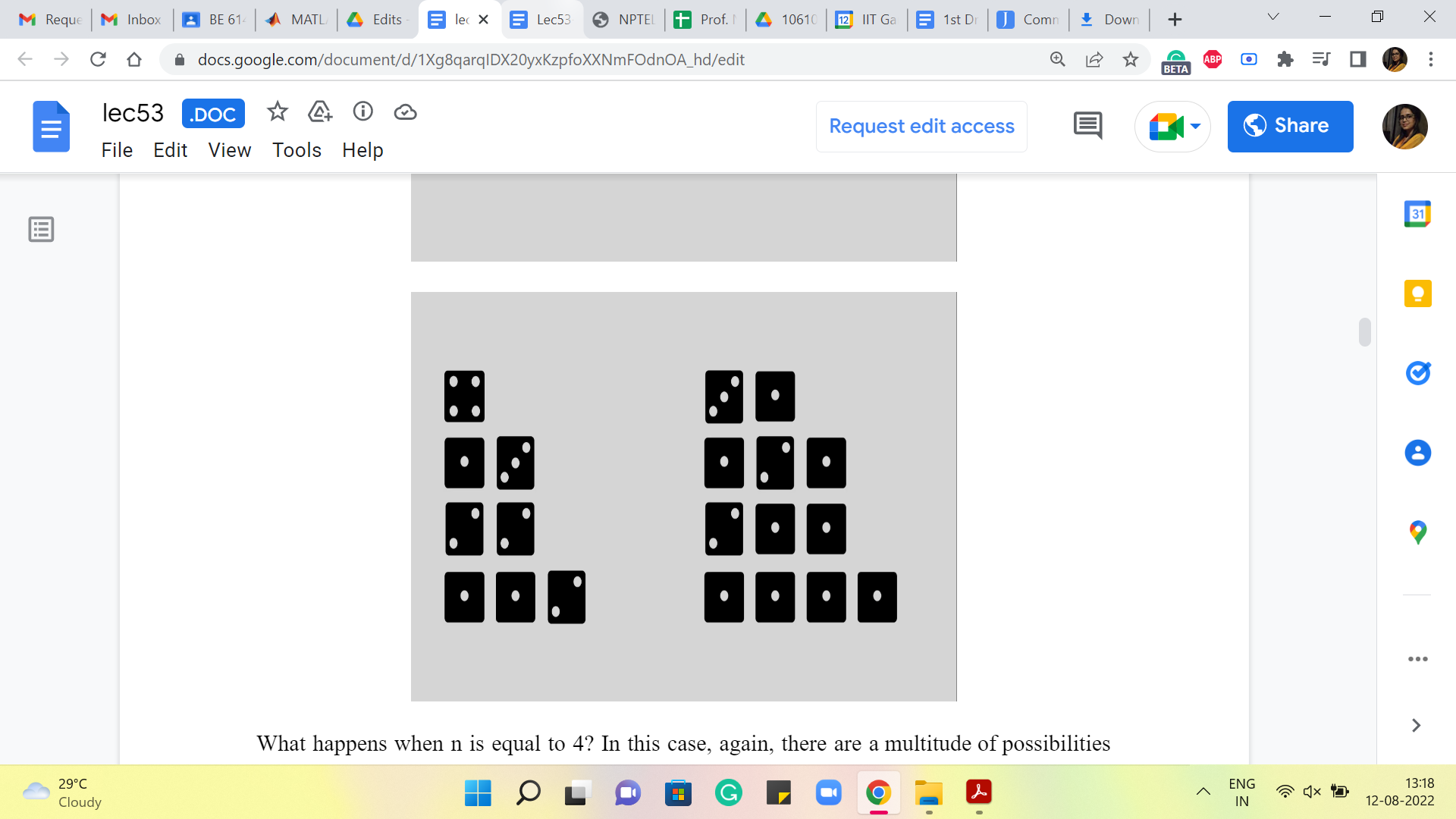Open Google Keep side panel

tap(1417, 293)
